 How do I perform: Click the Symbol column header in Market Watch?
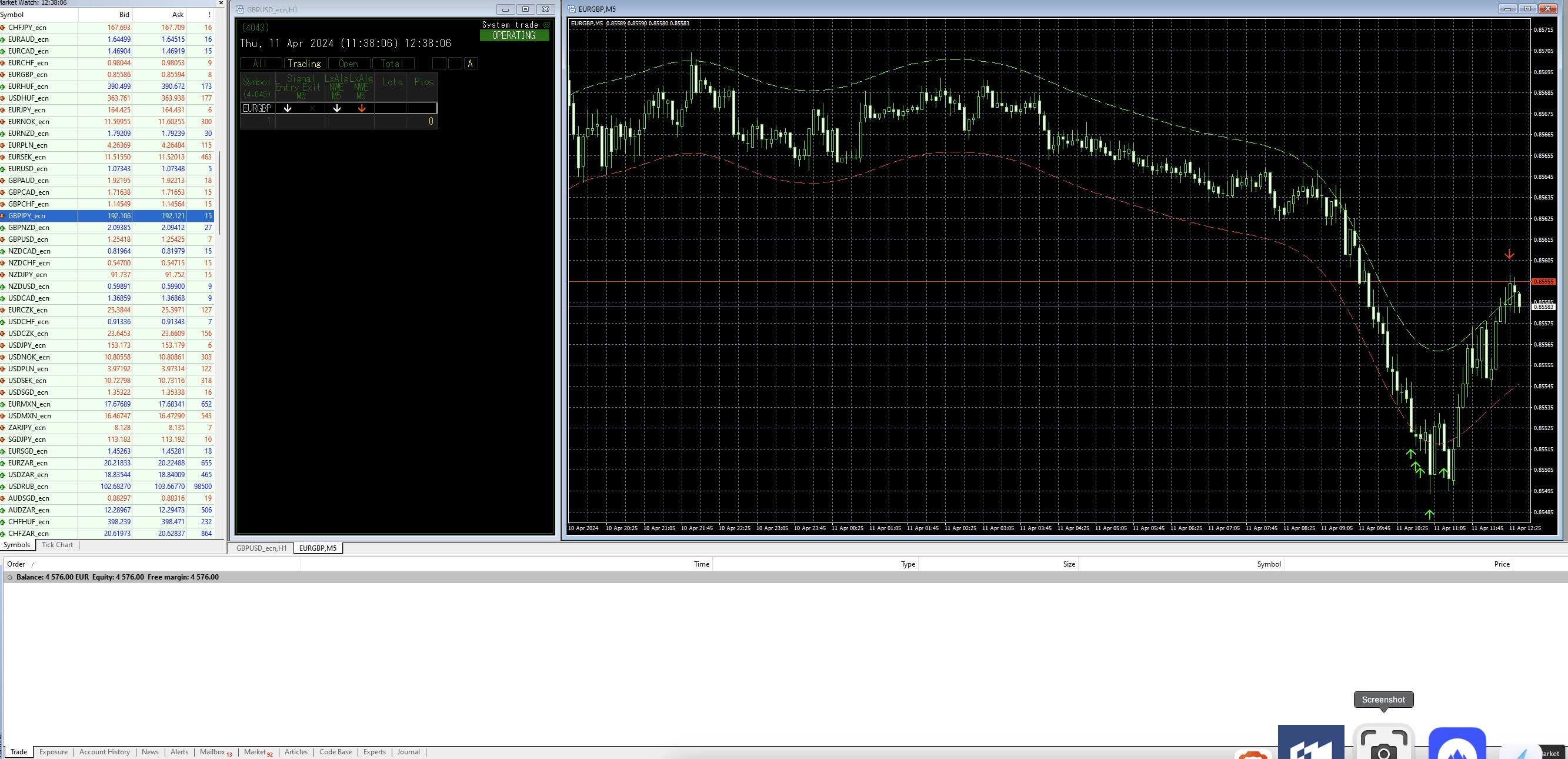point(12,15)
